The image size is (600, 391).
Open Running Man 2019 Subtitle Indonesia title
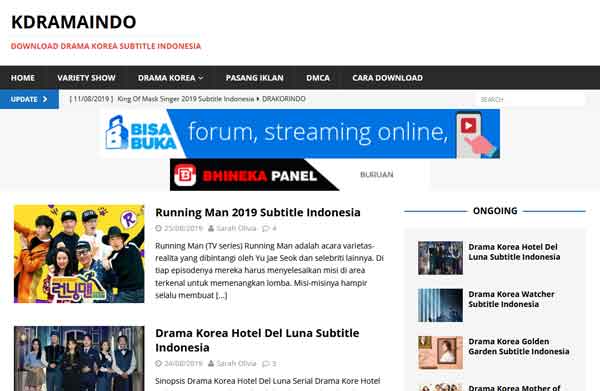(258, 212)
